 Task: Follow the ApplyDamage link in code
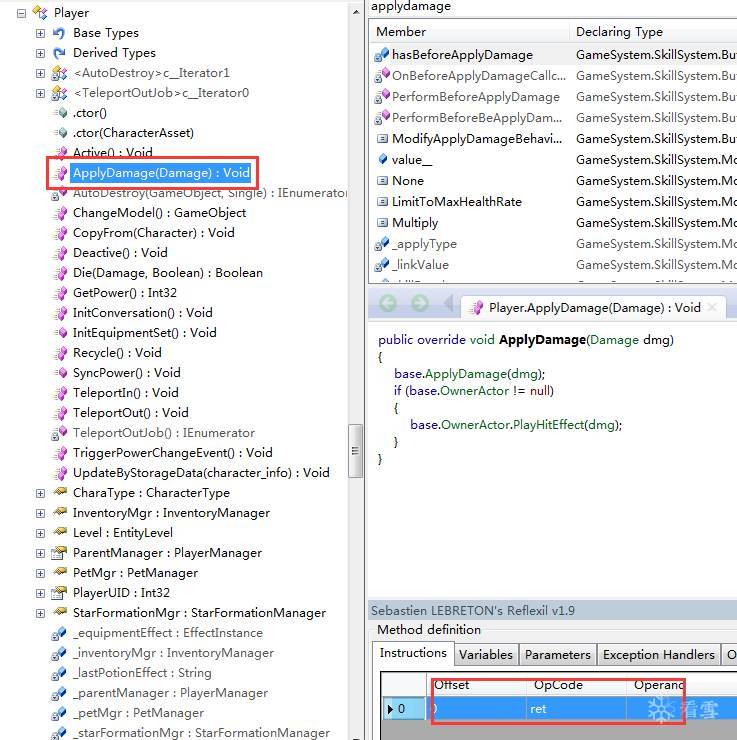466,374
